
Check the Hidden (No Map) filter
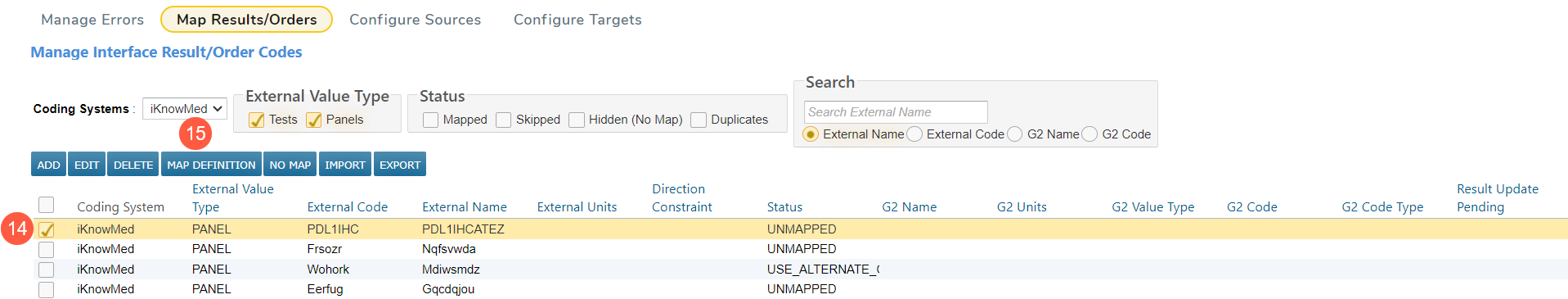coord(577,120)
